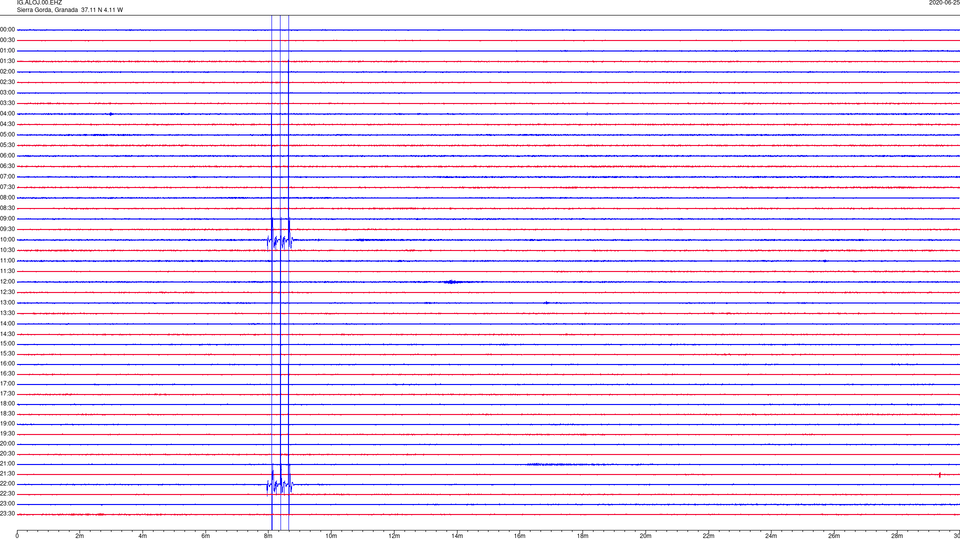
Task: Click the 16m tick label on time axis
Action: (520, 536)
